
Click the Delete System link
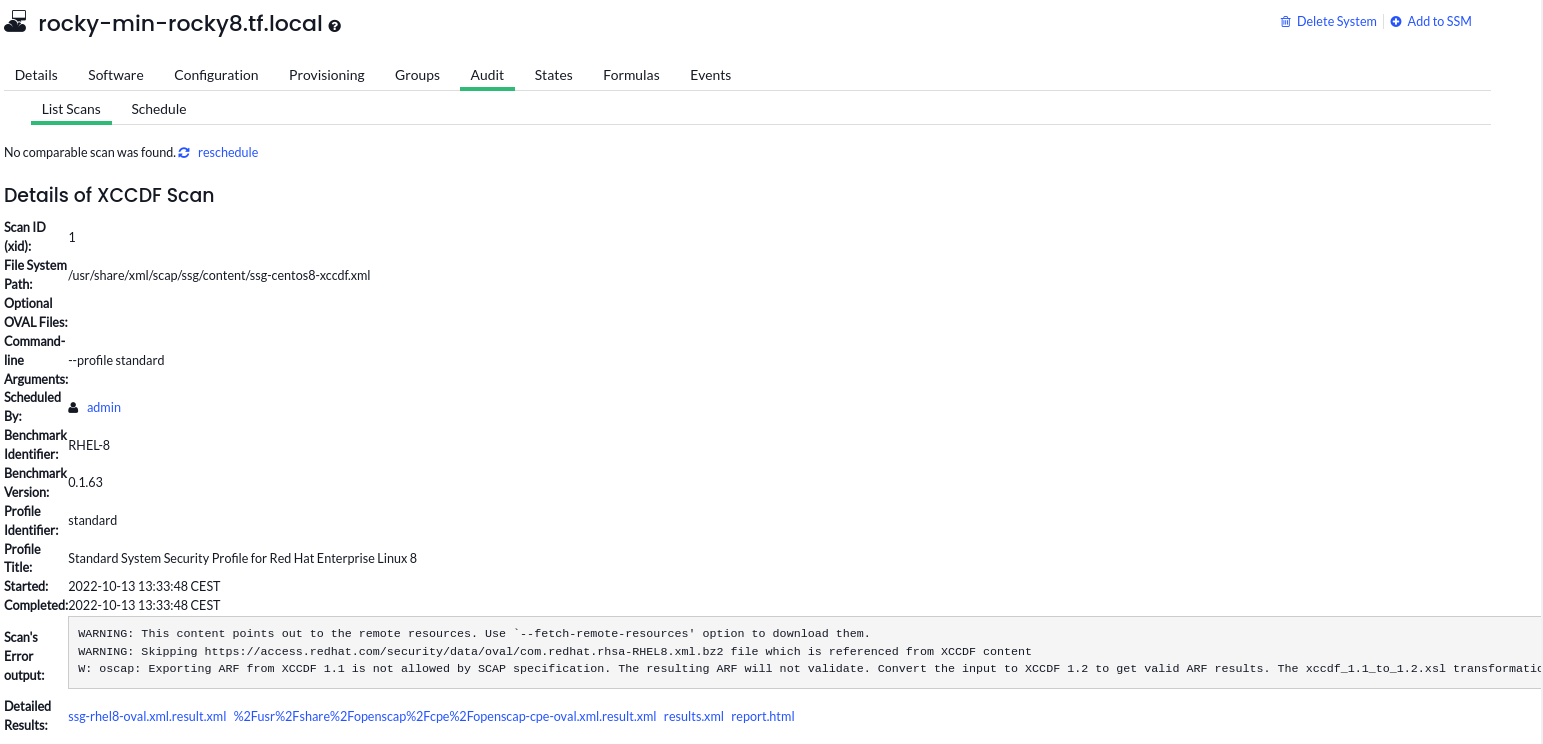1337,22
